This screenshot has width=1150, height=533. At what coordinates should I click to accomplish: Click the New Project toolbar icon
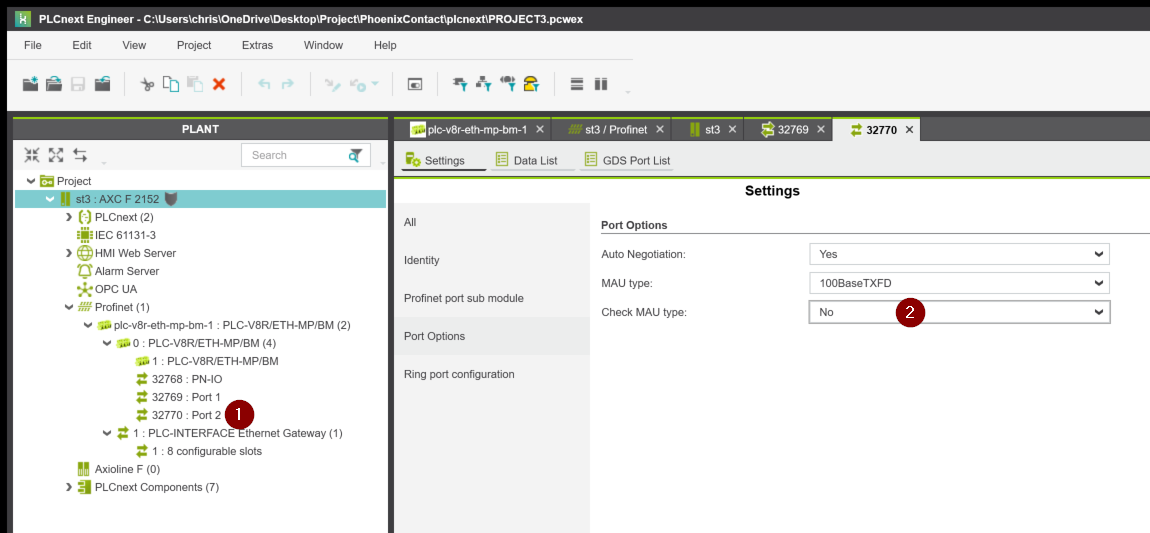tap(30, 85)
